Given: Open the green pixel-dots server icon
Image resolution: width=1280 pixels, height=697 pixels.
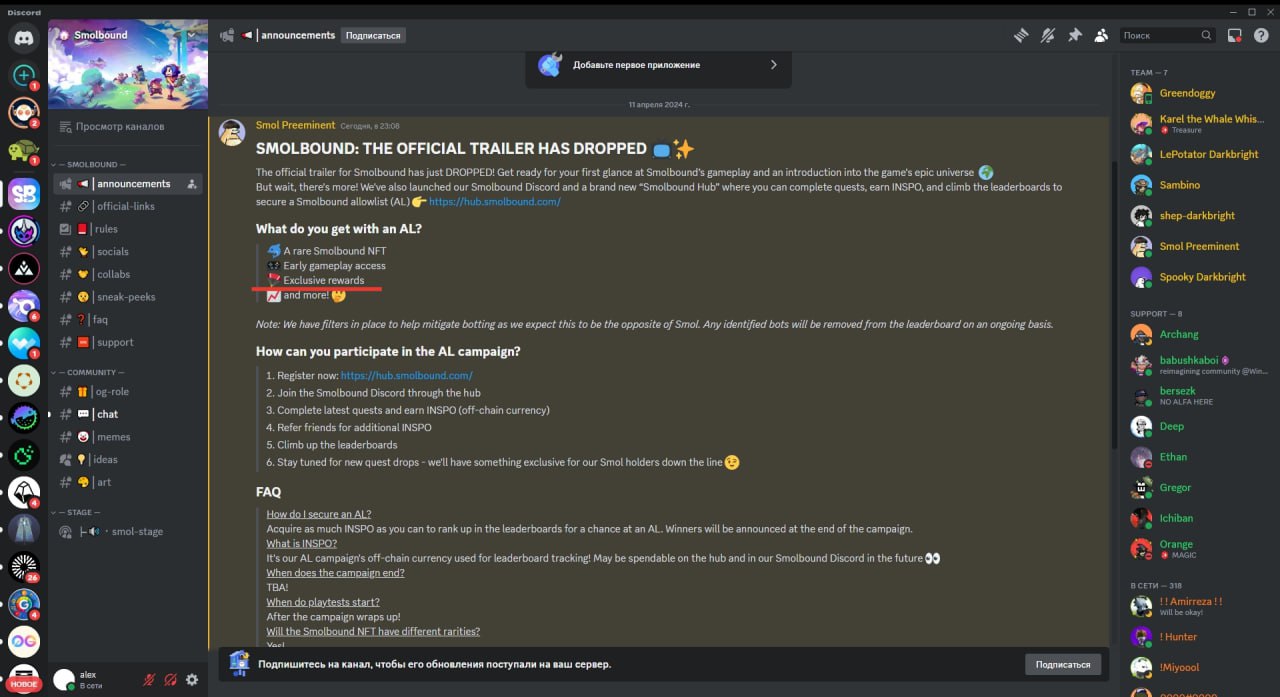Looking at the screenshot, I should point(24,455).
